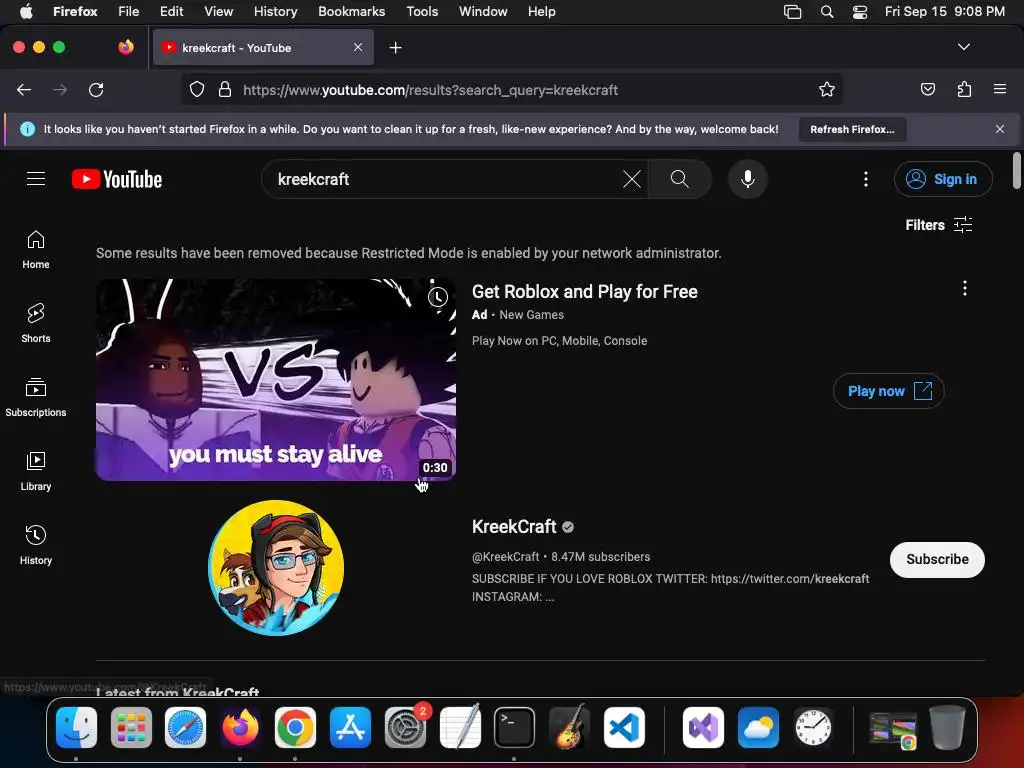Open YouTube settings three-dot menu

coord(866,179)
